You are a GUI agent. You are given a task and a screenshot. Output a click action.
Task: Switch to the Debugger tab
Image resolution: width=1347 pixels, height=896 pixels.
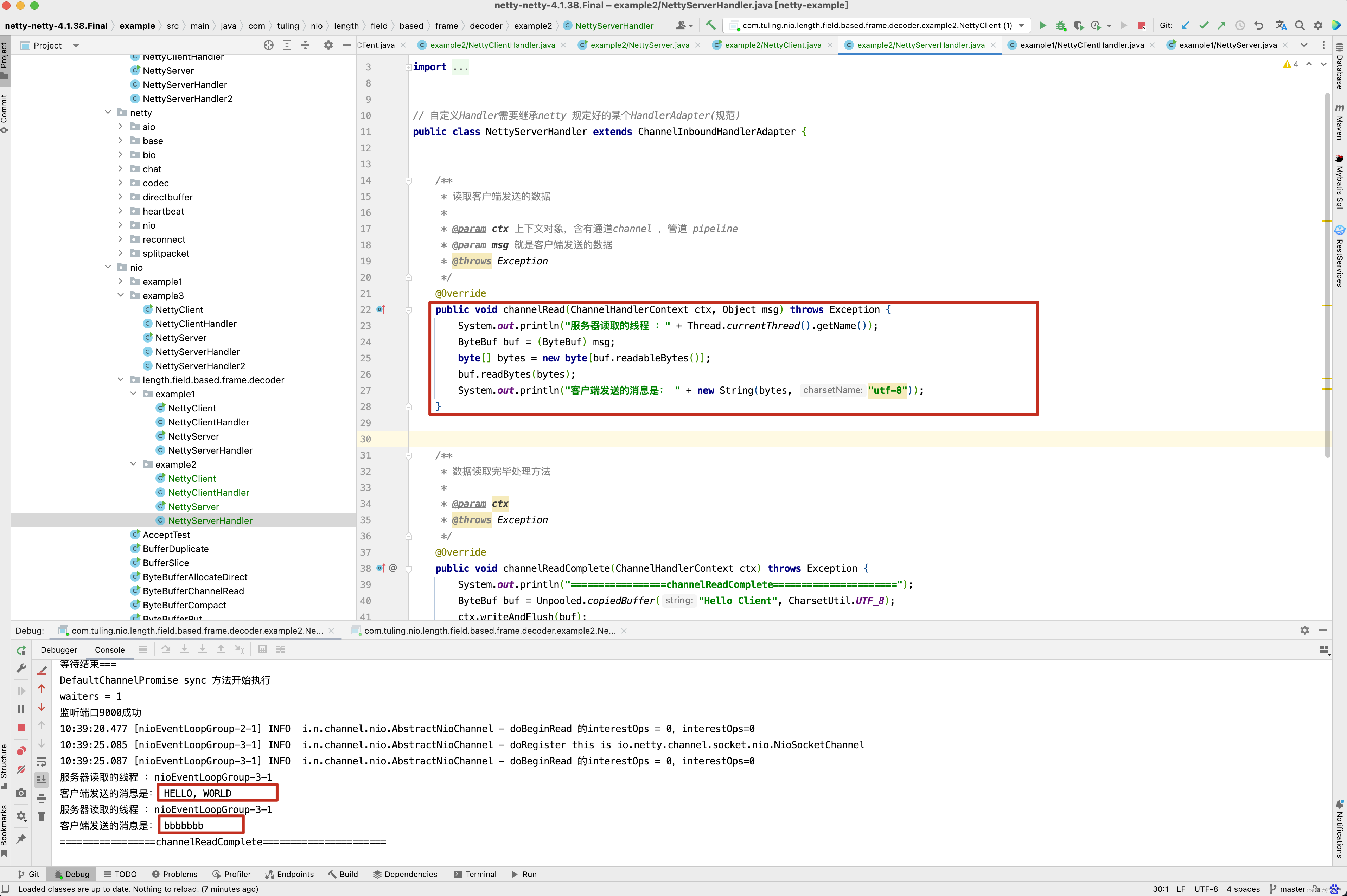click(x=59, y=650)
